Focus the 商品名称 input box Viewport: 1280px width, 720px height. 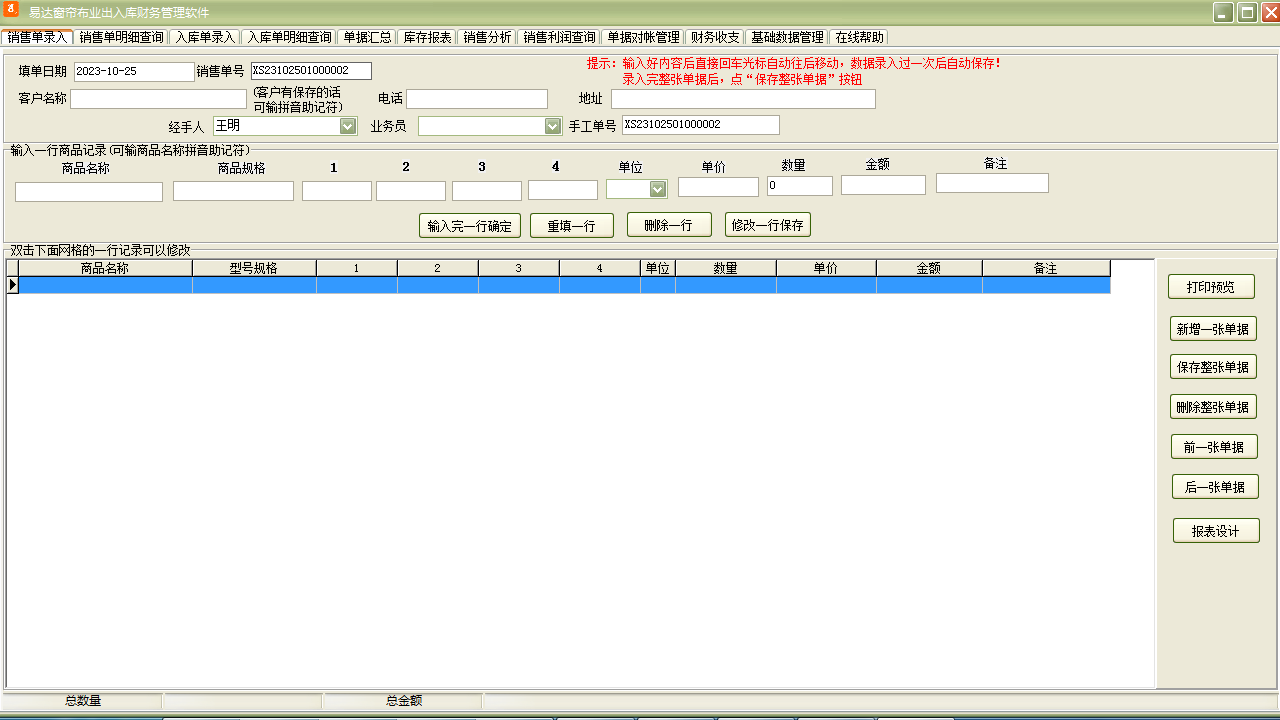[89, 192]
